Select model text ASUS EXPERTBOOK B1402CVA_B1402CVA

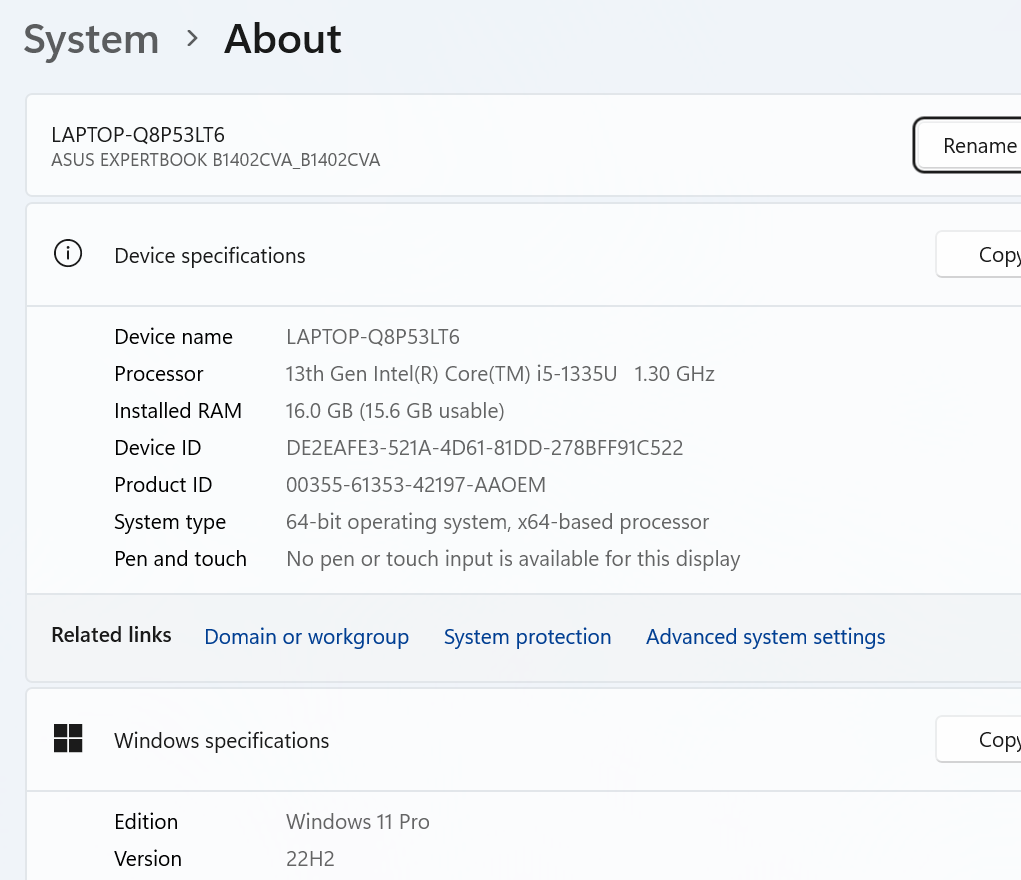click(216, 160)
